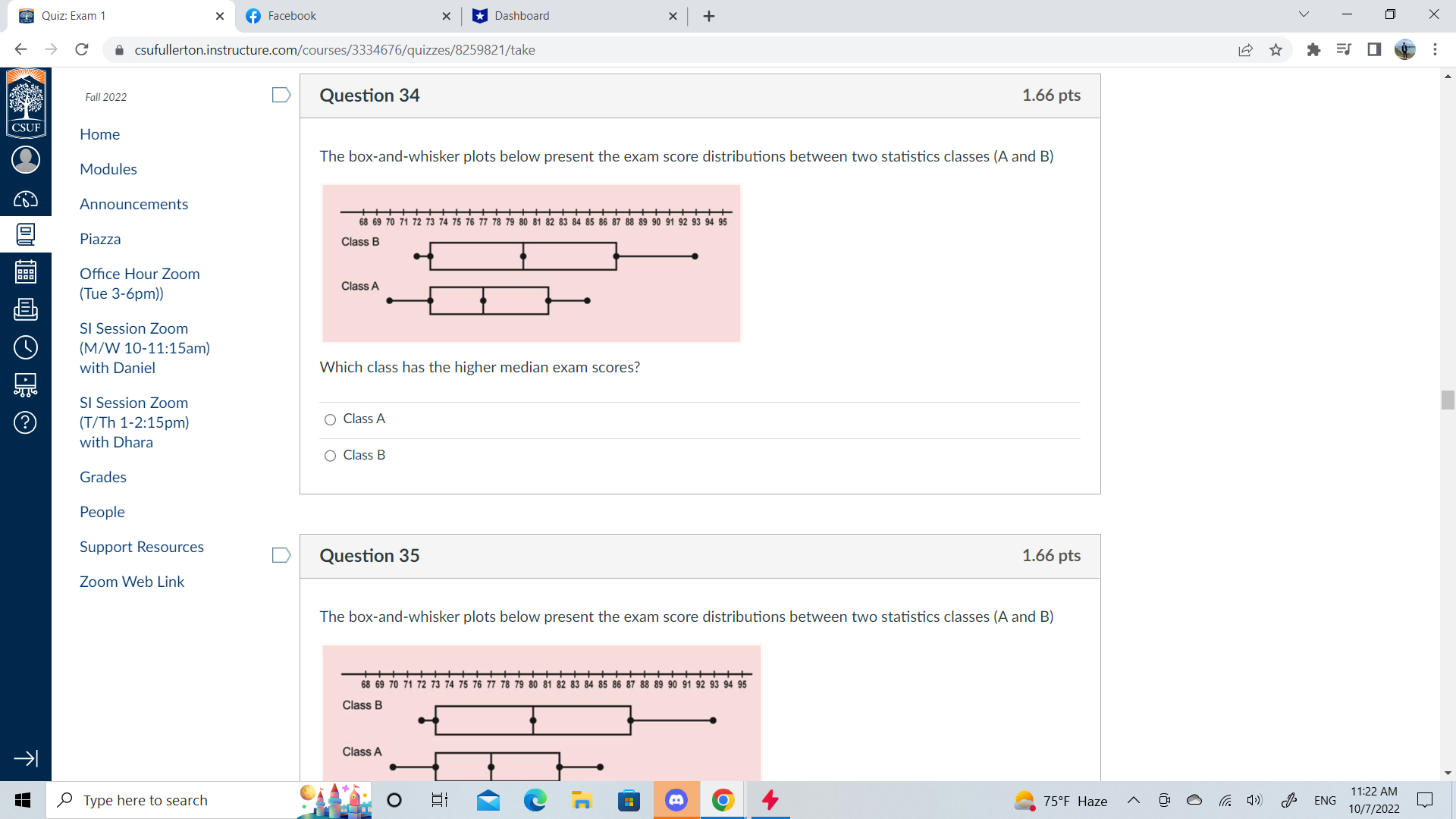Viewport: 1456px width, 819px height.
Task: Flag Question 34 for review
Action: click(x=281, y=95)
